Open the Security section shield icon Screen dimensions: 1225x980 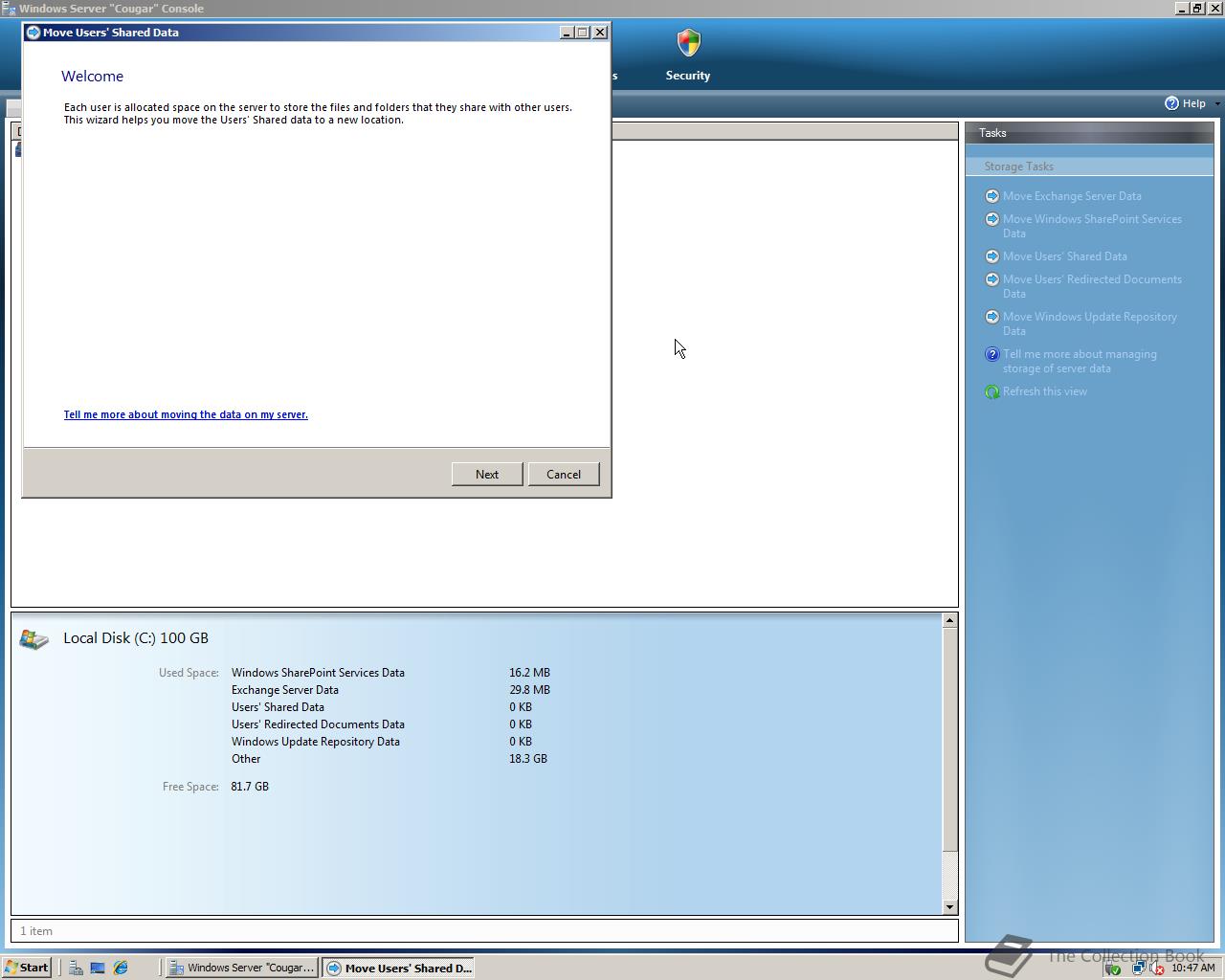pyautogui.click(x=688, y=43)
